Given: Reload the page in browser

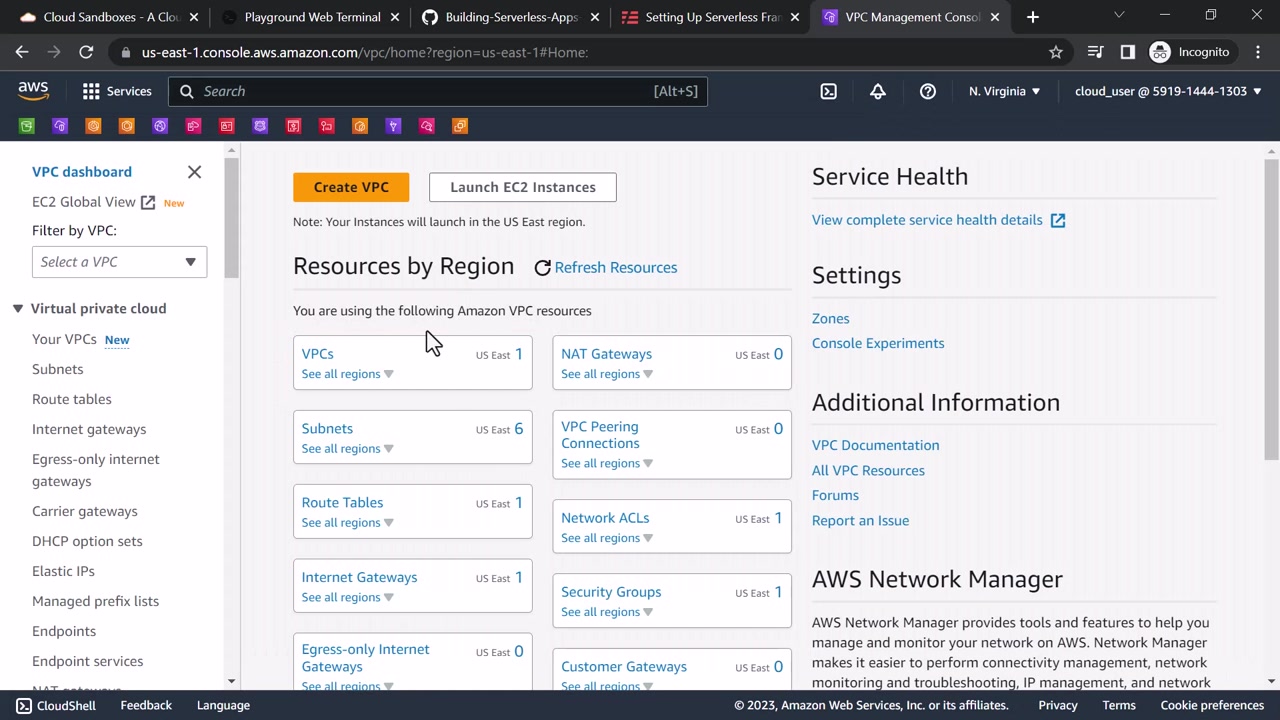Looking at the screenshot, I should coord(86,52).
